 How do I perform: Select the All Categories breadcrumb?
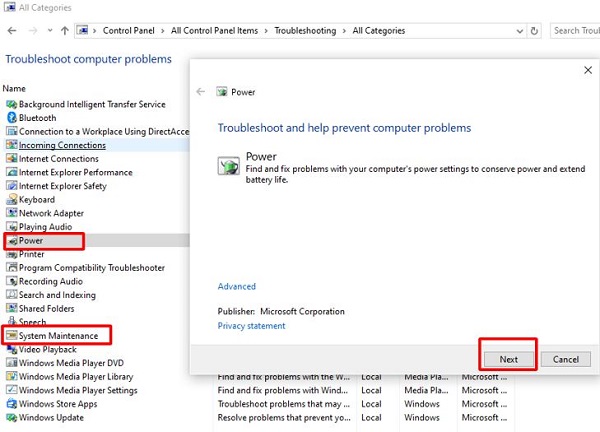click(378, 31)
